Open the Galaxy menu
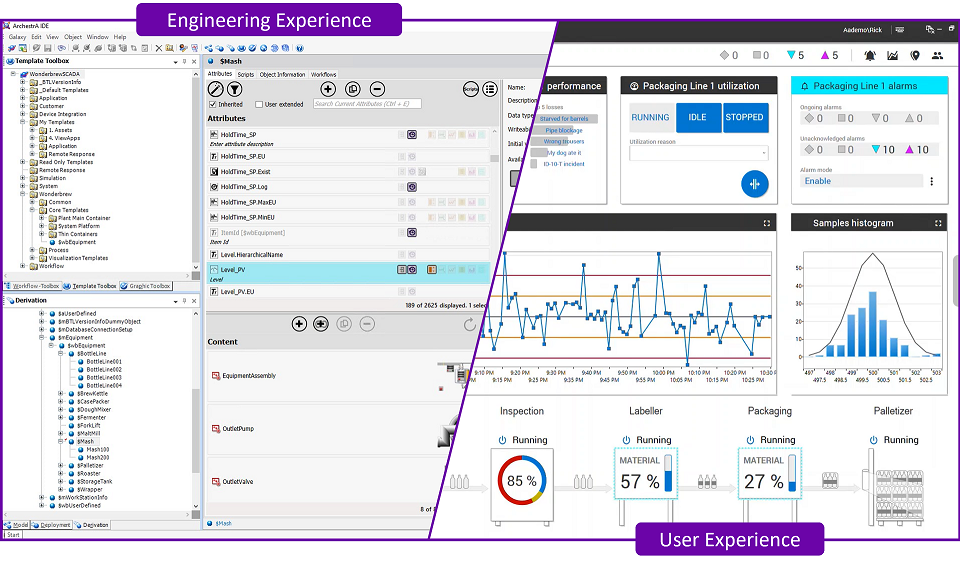 pyautogui.click(x=17, y=37)
